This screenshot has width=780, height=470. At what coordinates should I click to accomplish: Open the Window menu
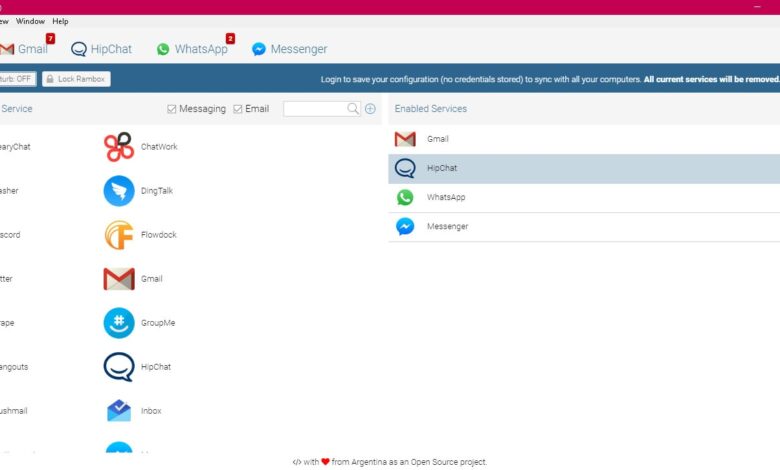30,21
